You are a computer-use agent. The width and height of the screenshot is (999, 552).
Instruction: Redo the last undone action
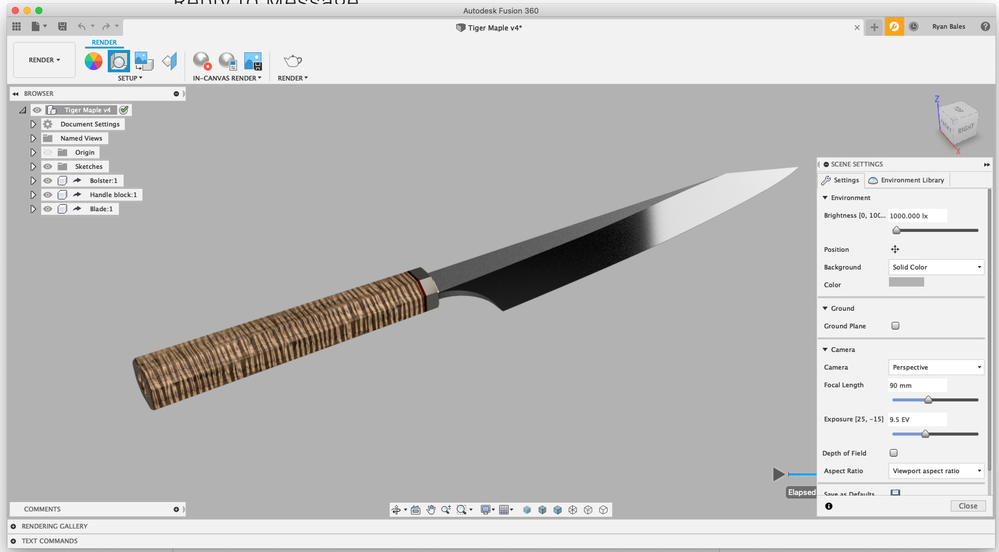tap(106, 26)
